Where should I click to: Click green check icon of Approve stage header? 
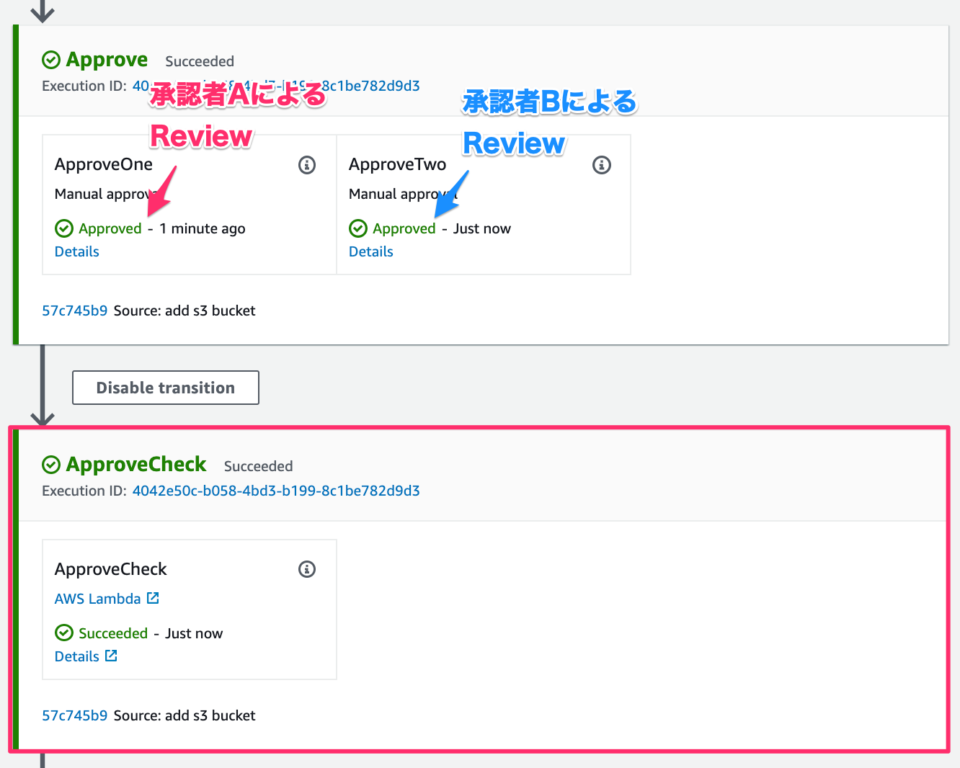[51, 60]
